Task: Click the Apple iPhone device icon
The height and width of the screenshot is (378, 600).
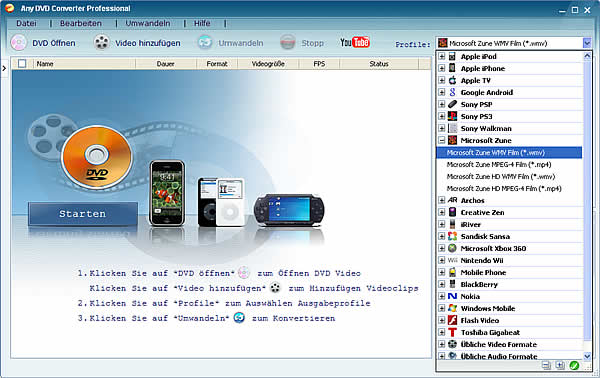Action: coord(452,68)
